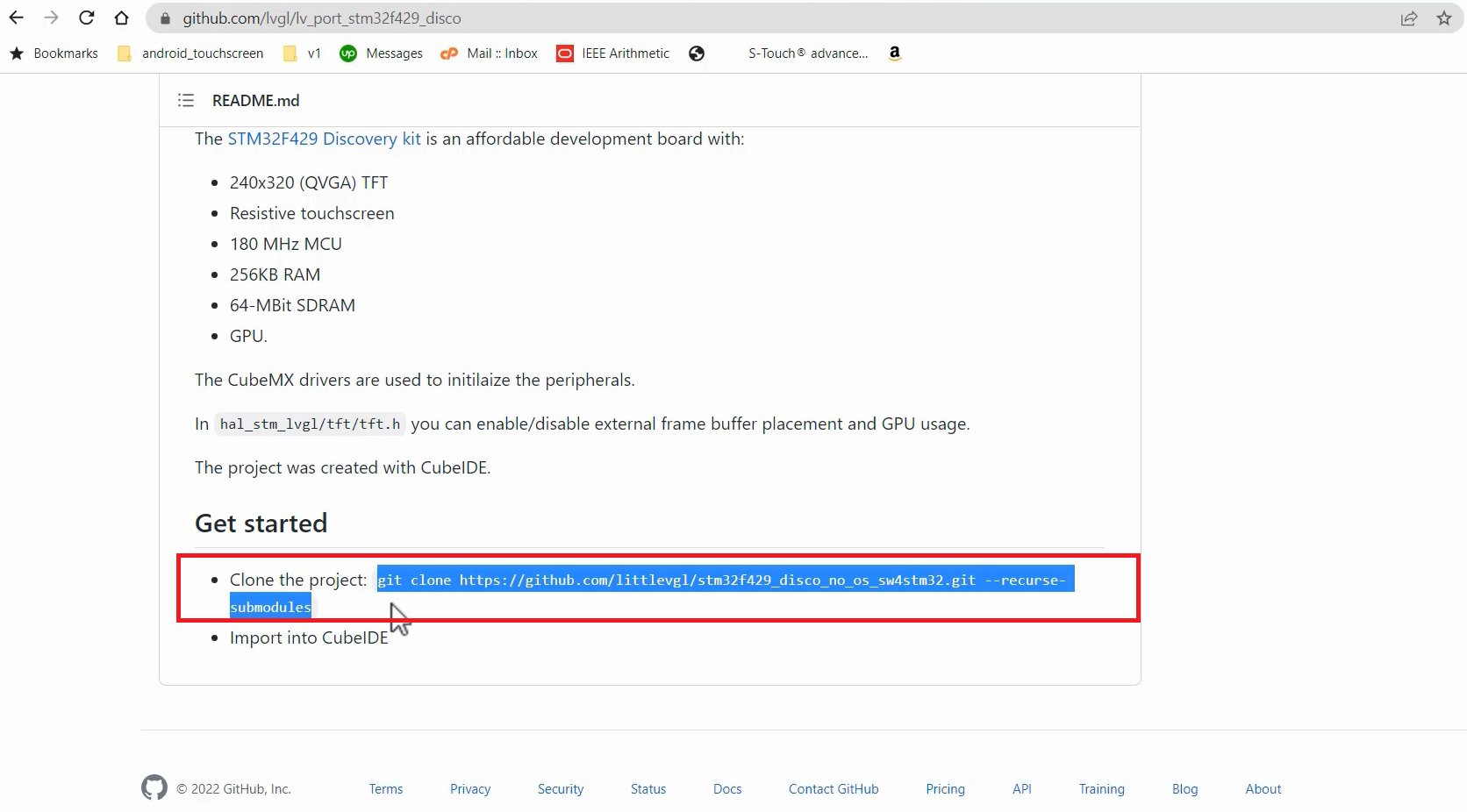Open the API footer link
1467x812 pixels.
coord(1022,789)
